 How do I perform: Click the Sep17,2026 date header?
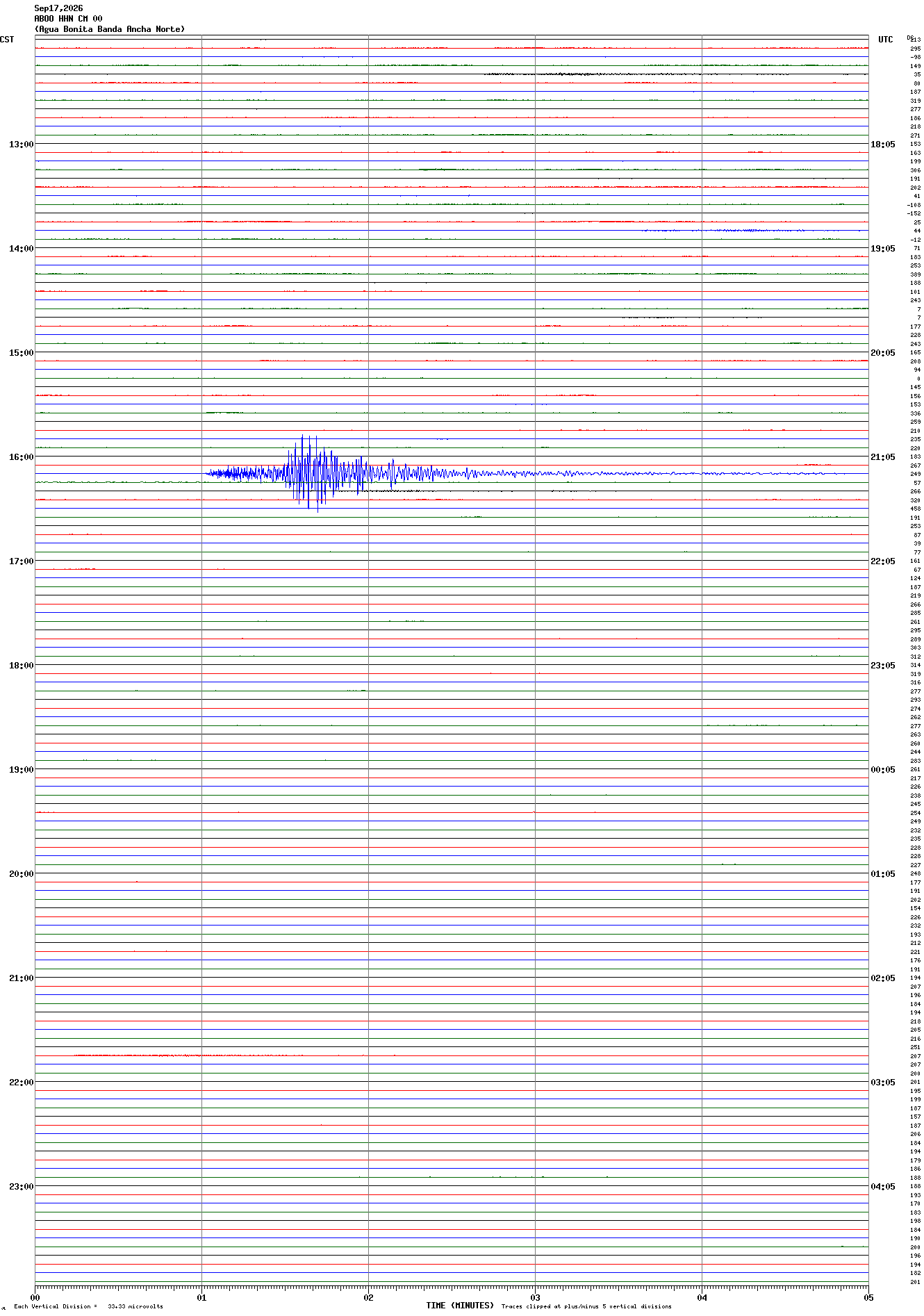[x=58, y=8]
